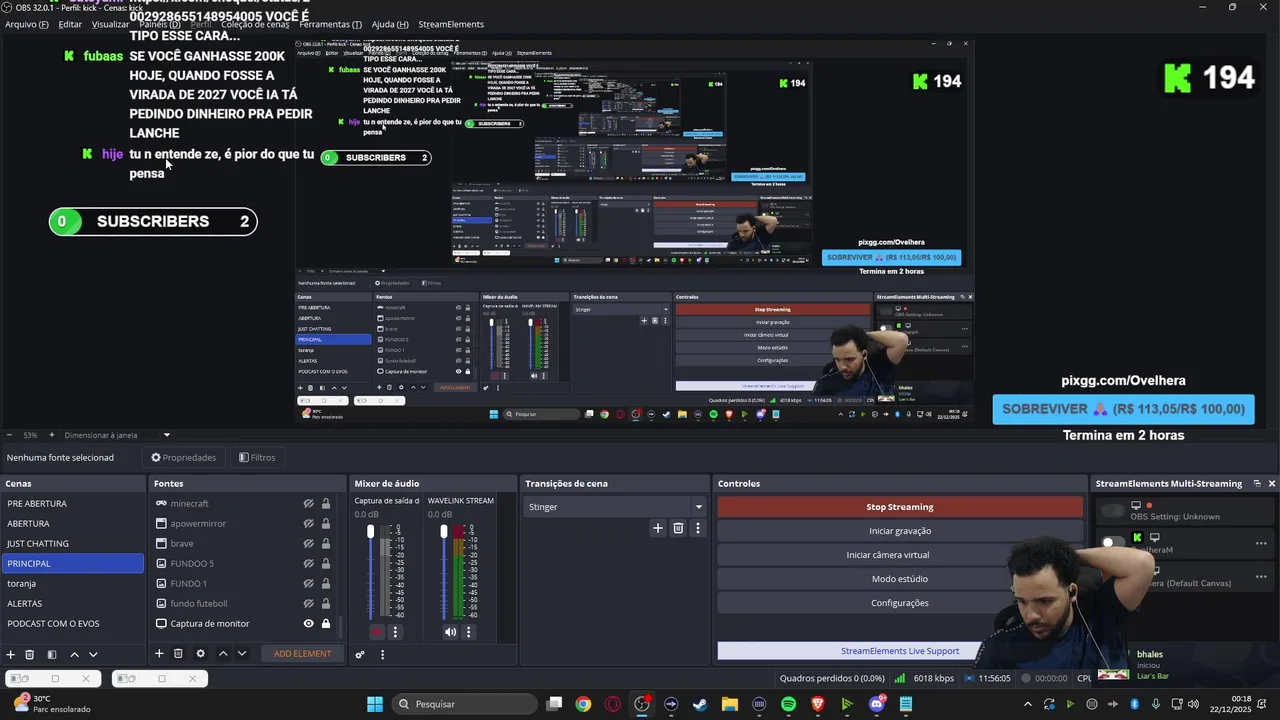Pop out the StreamElements Multi-Streaming dock
The width and height of the screenshot is (1280, 720).
tap(1257, 483)
